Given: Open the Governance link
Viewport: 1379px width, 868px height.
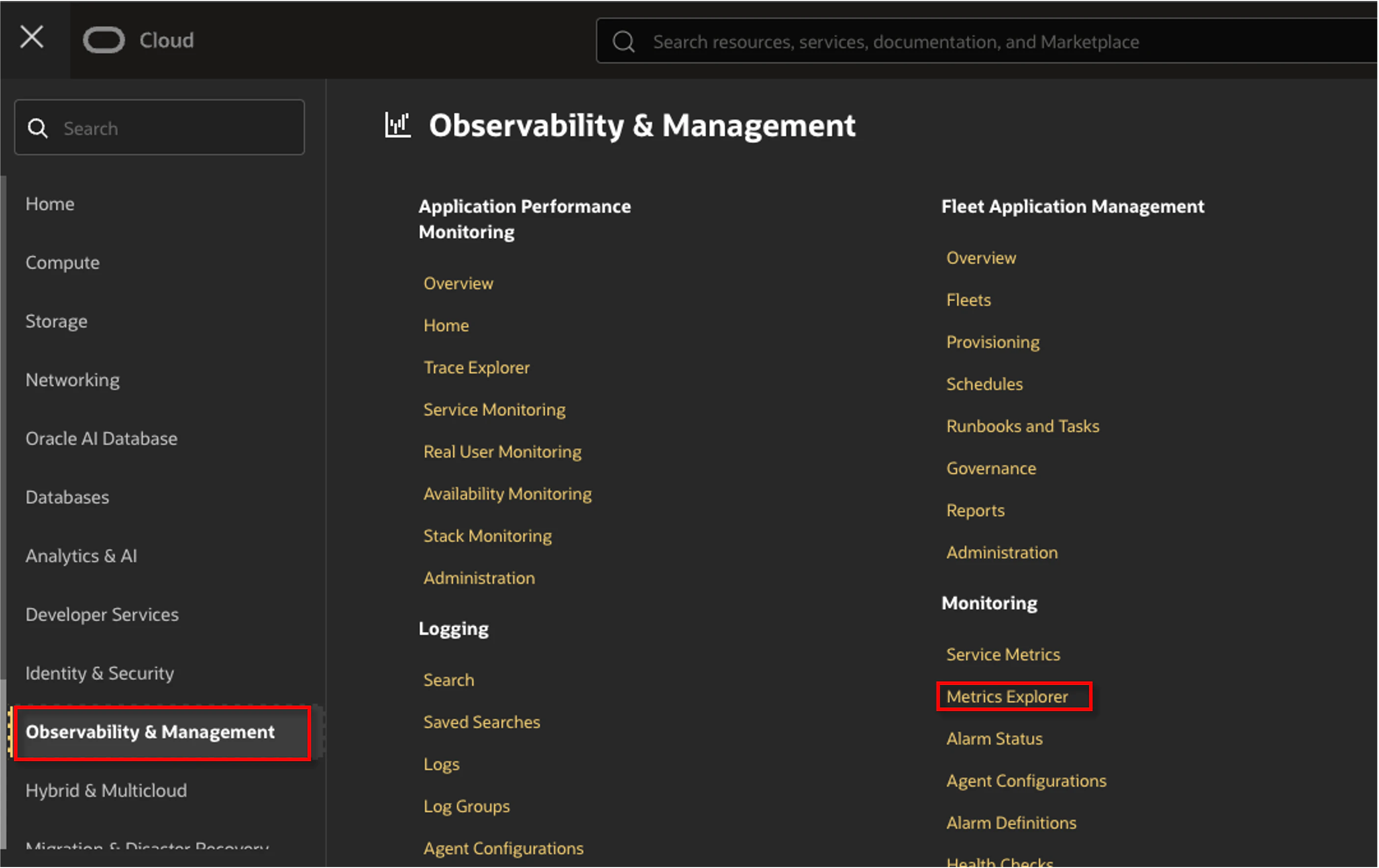Looking at the screenshot, I should click(x=991, y=469).
